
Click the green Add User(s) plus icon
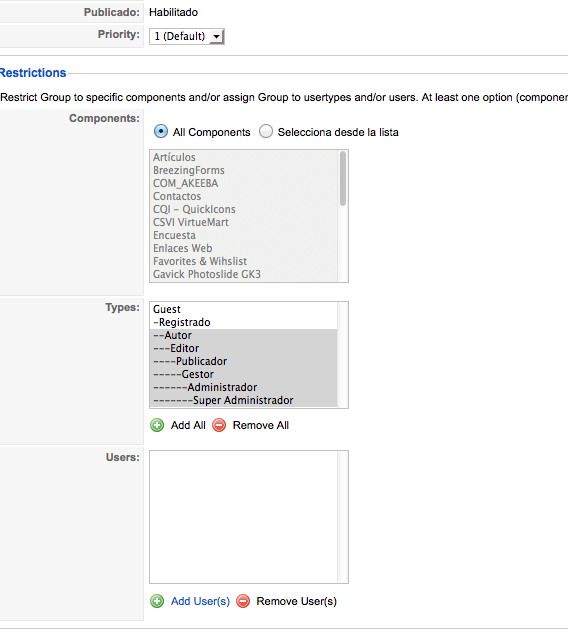(x=157, y=601)
